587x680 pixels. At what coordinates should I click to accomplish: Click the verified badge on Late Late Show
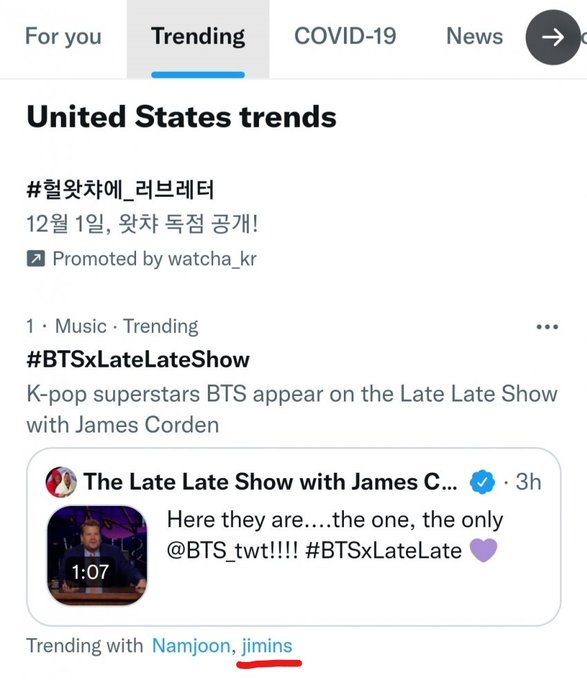482,482
